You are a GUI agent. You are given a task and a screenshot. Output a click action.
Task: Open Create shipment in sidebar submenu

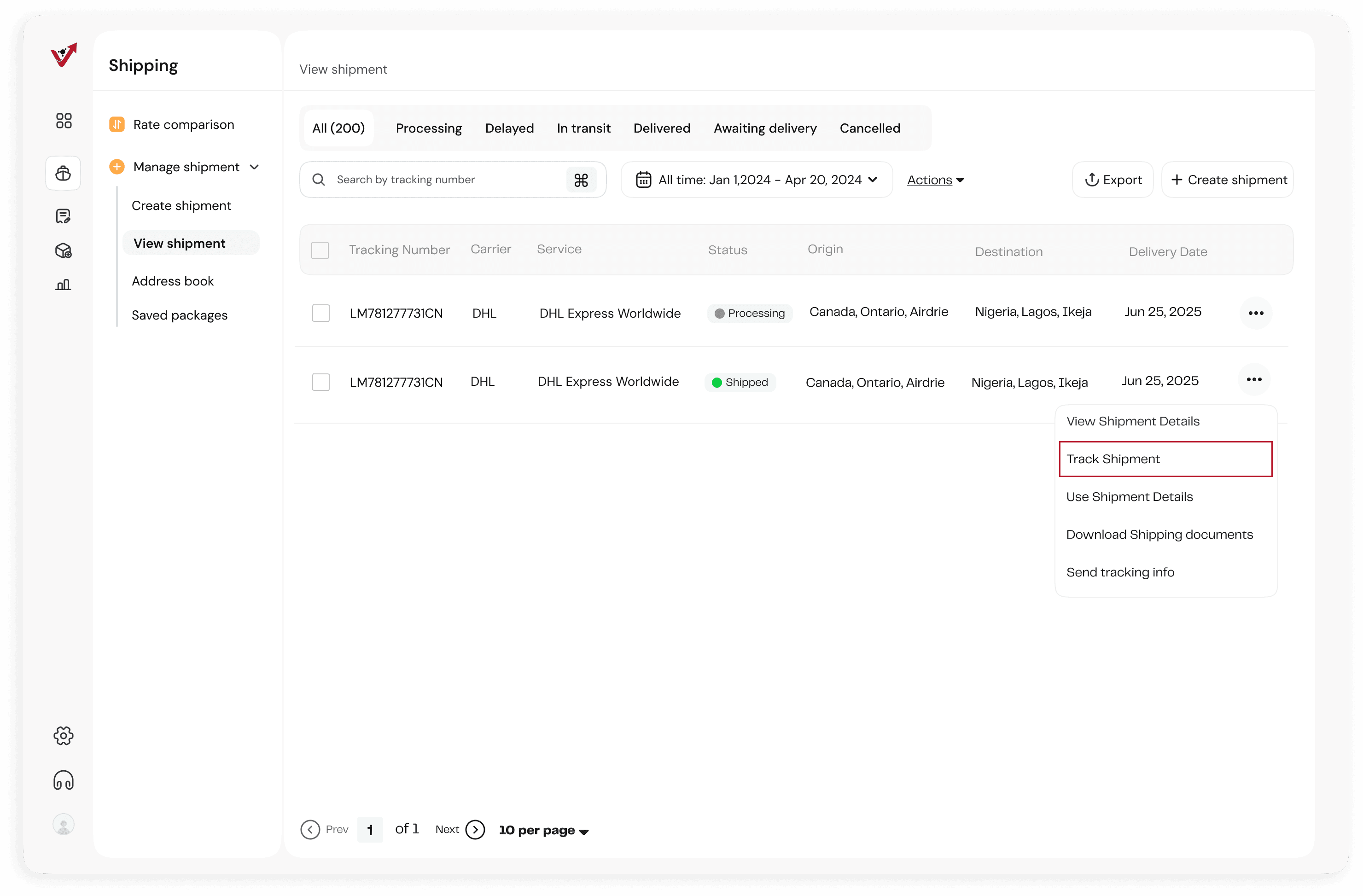[181, 205]
